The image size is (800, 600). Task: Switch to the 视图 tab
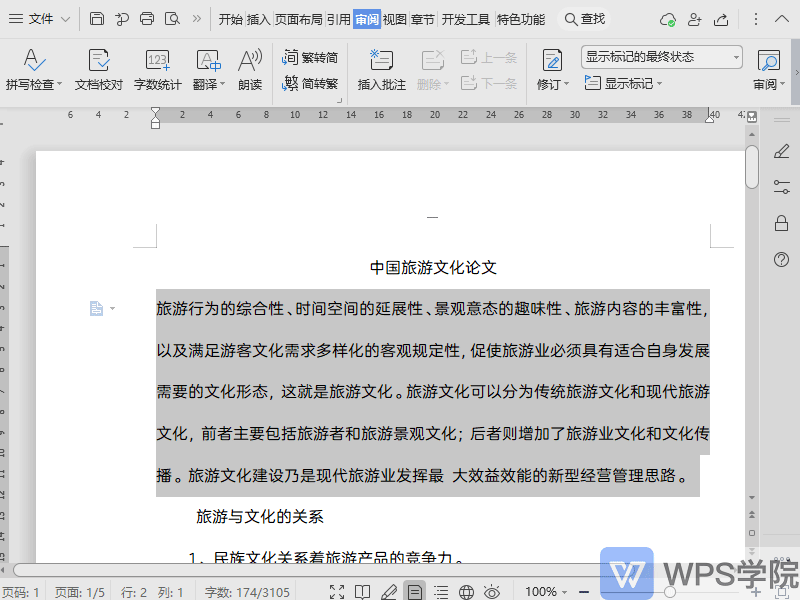pos(395,19)
